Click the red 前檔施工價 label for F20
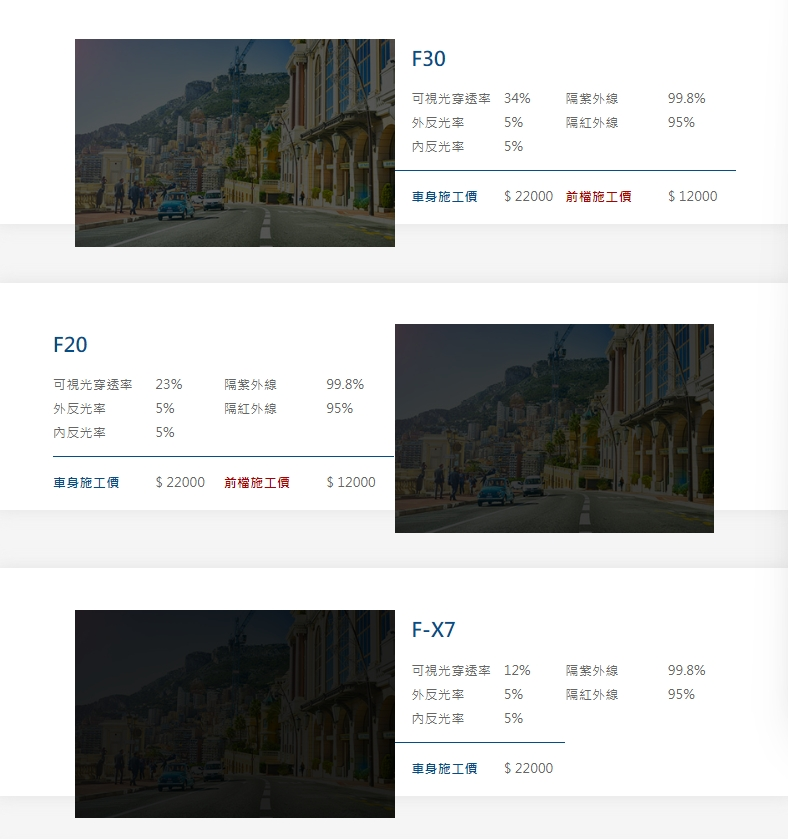 [x=257, y=483]
